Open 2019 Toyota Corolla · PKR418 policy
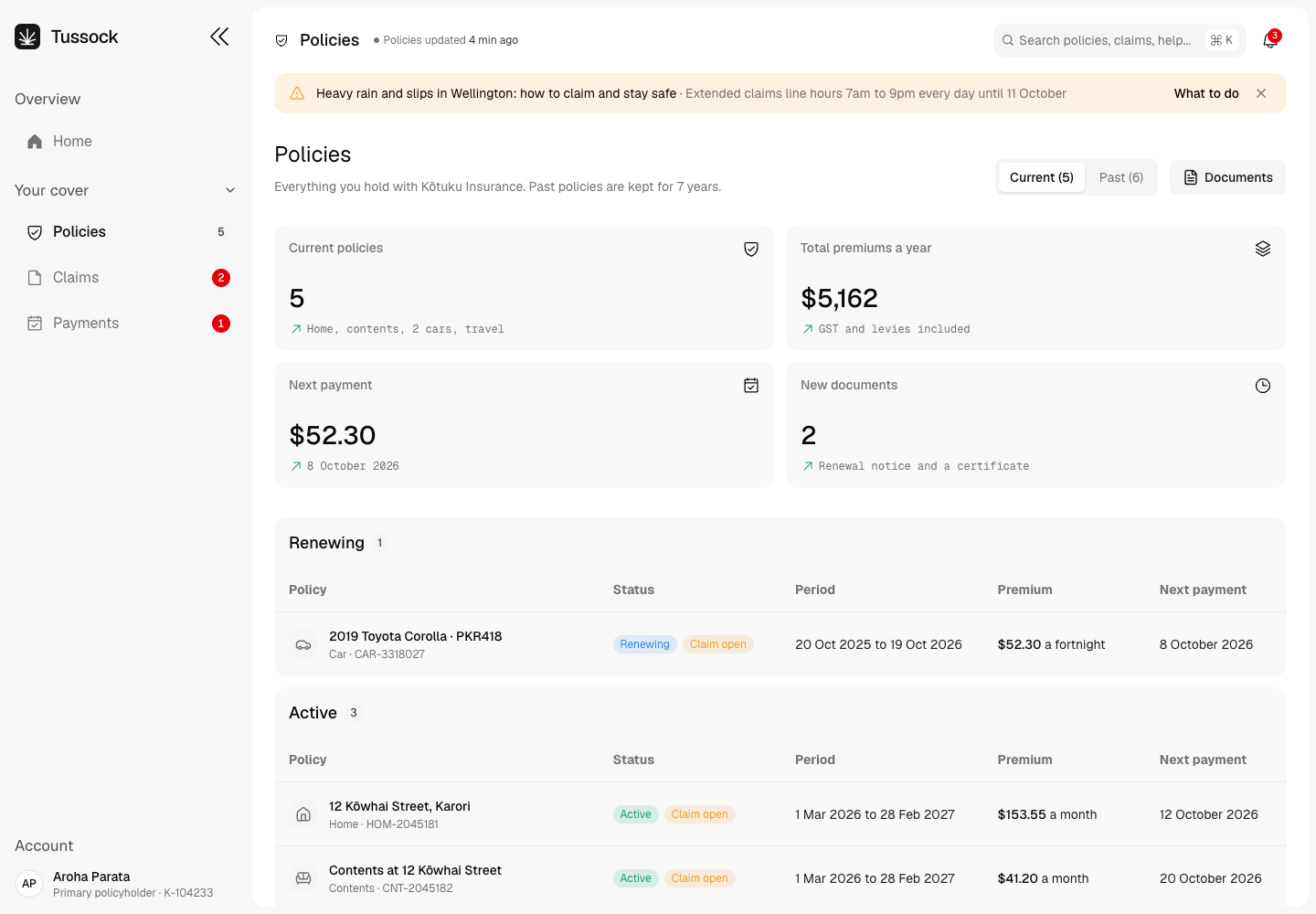Screen dimensions: 1316x914 pos(415,636)
